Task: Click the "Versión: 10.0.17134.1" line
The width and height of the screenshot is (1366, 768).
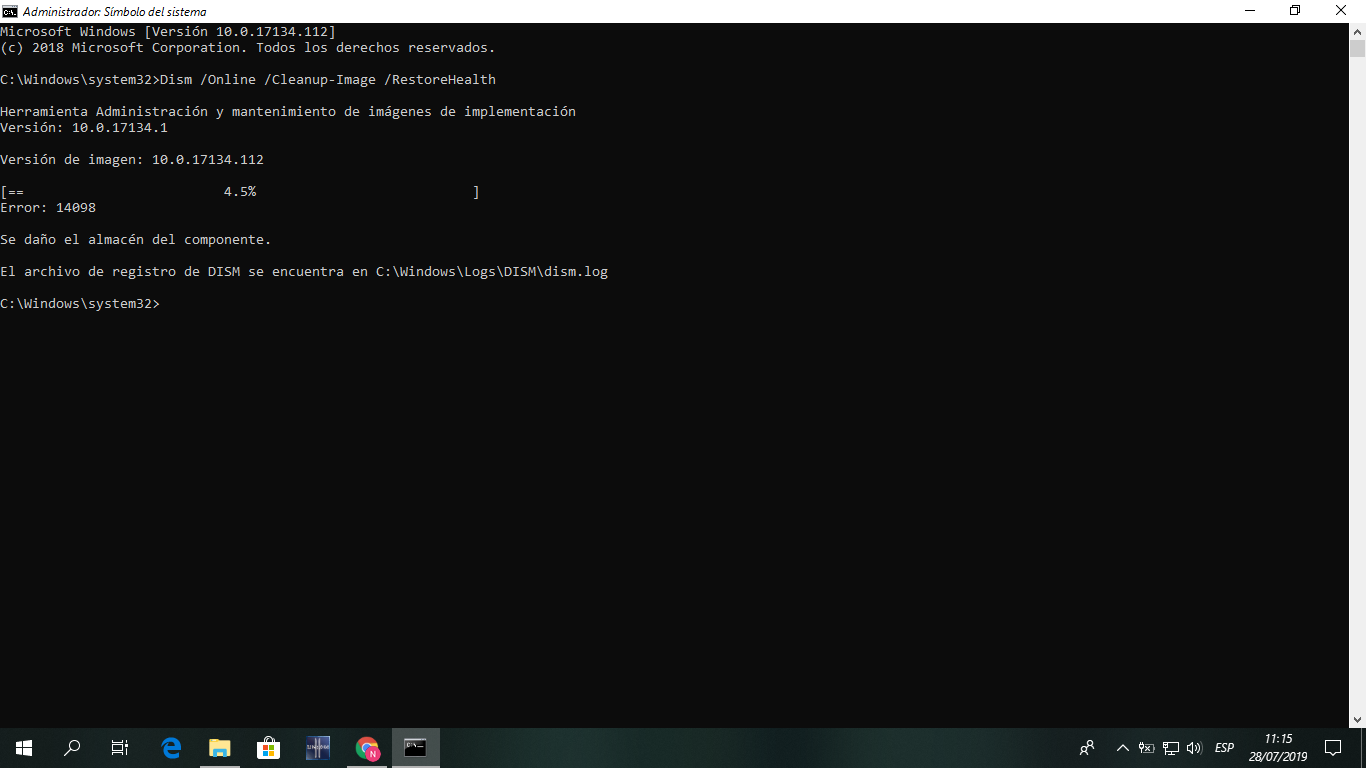Action: click(84, 128)
